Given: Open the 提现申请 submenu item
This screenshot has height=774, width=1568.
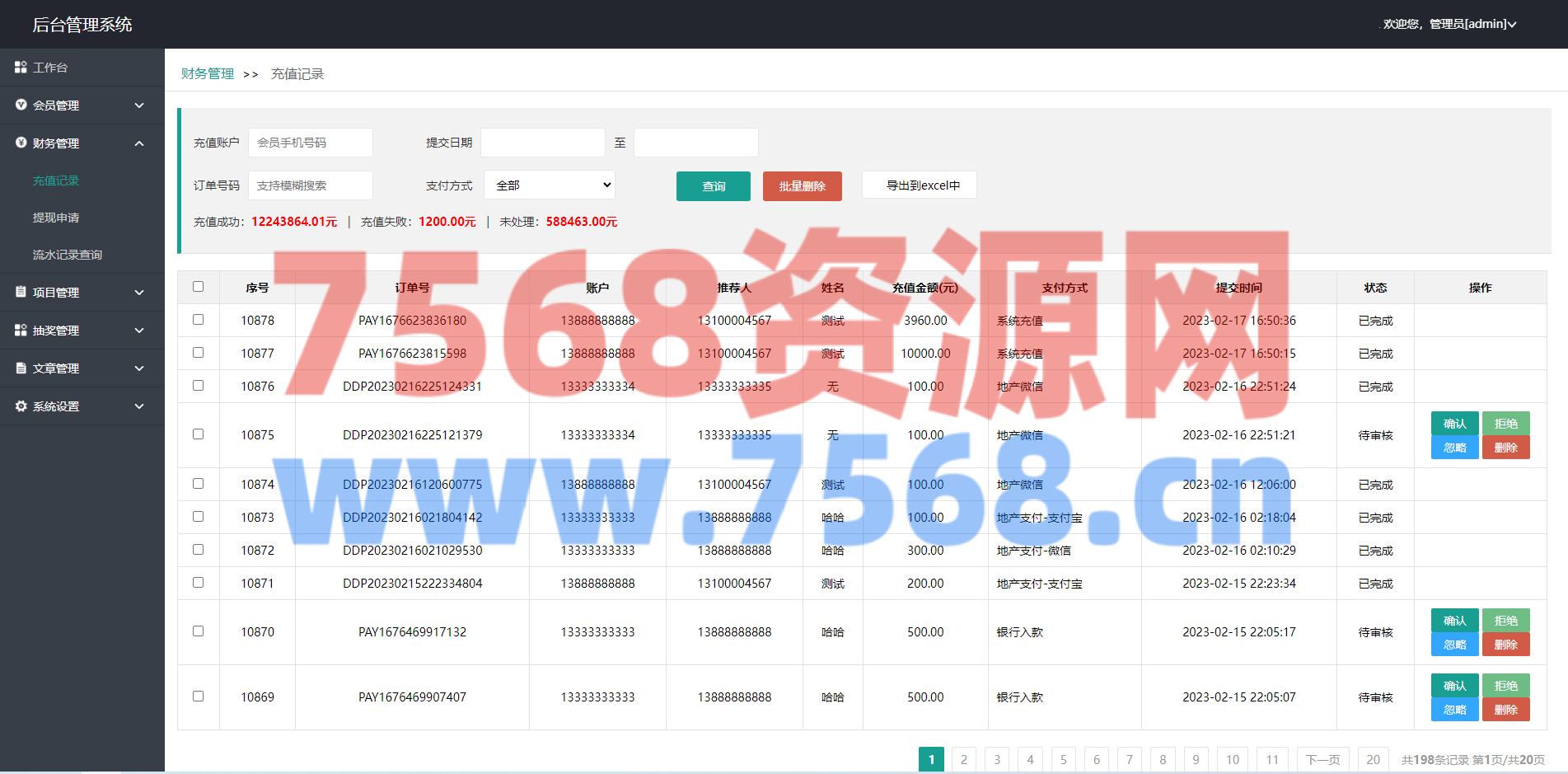Looking at the screenshot, I should [x=56, y=218].
